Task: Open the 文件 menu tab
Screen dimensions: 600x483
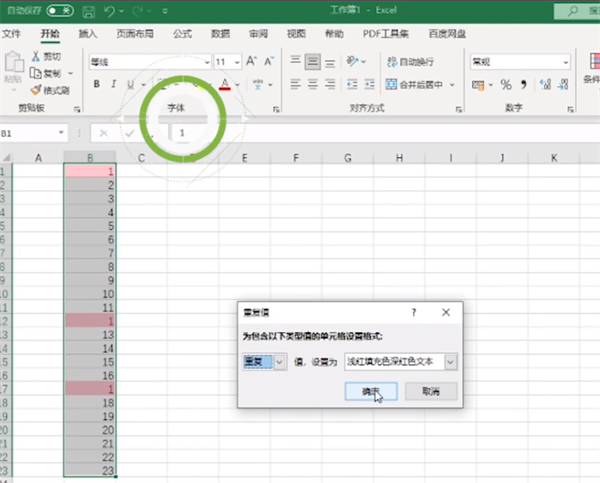Action: click(x=11, y=34)
